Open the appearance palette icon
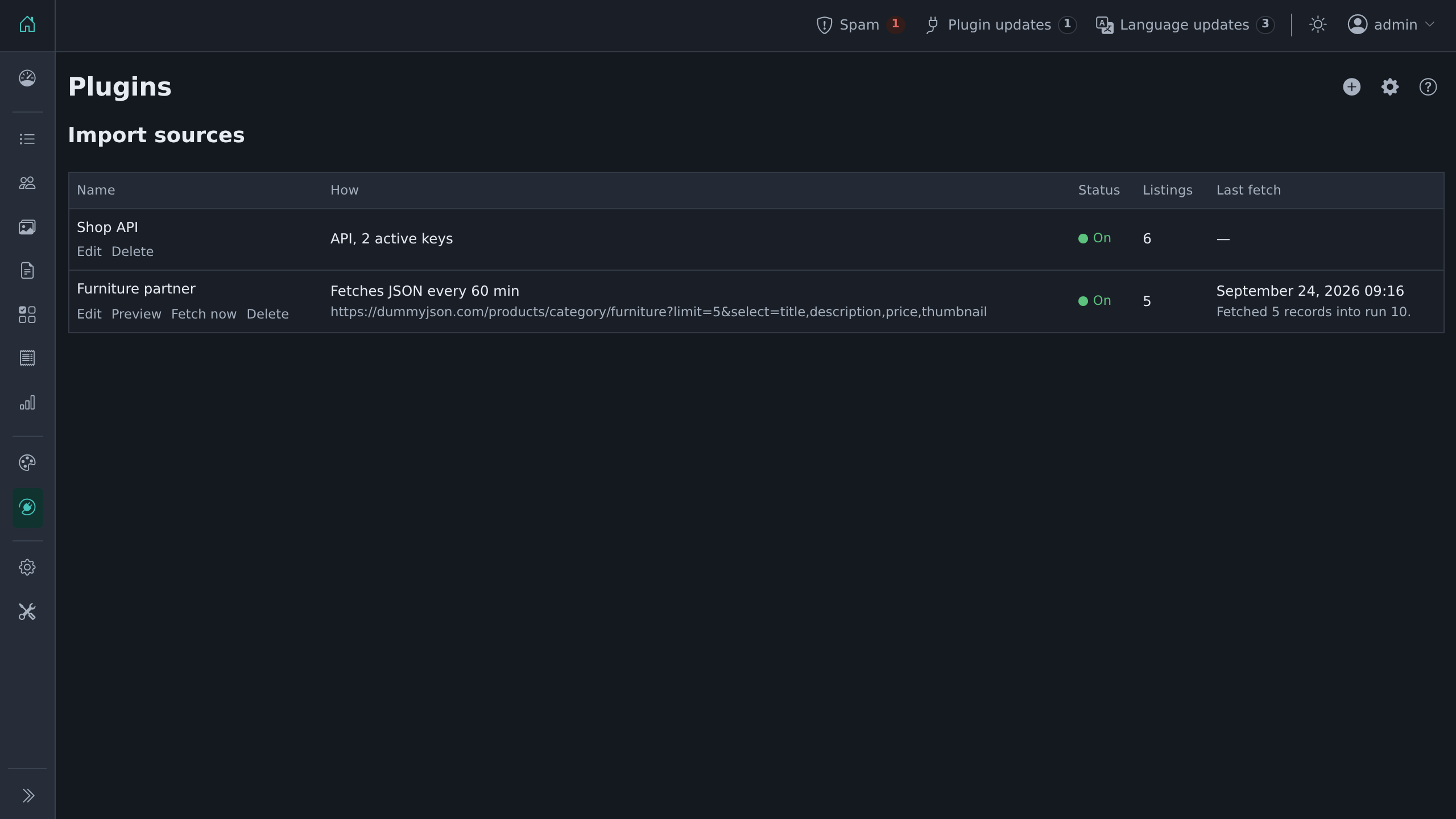1456x819 pixels. pos(27,463)
